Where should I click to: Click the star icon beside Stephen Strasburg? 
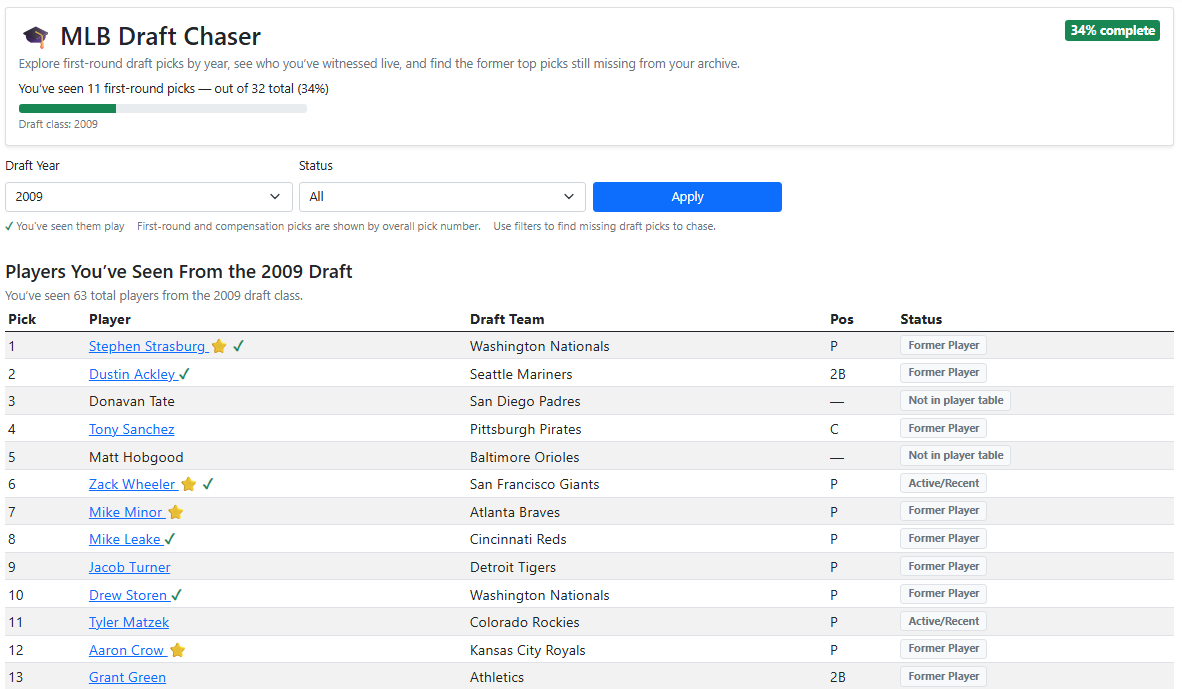(219, 346)
